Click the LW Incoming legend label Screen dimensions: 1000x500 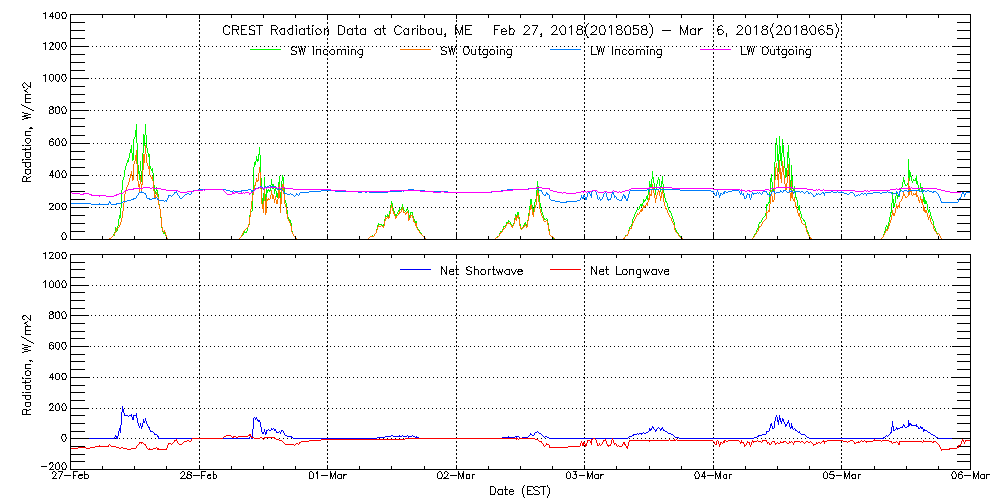tap(626, 52)
